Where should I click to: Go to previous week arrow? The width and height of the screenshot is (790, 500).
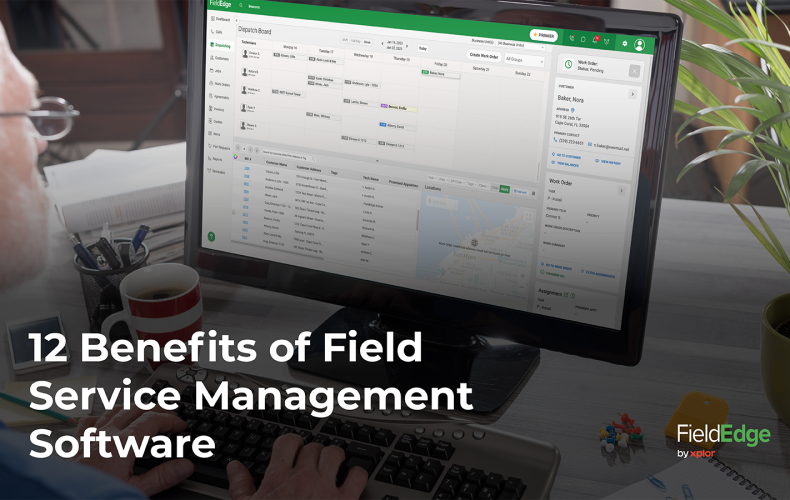click(x=382, y=44)
